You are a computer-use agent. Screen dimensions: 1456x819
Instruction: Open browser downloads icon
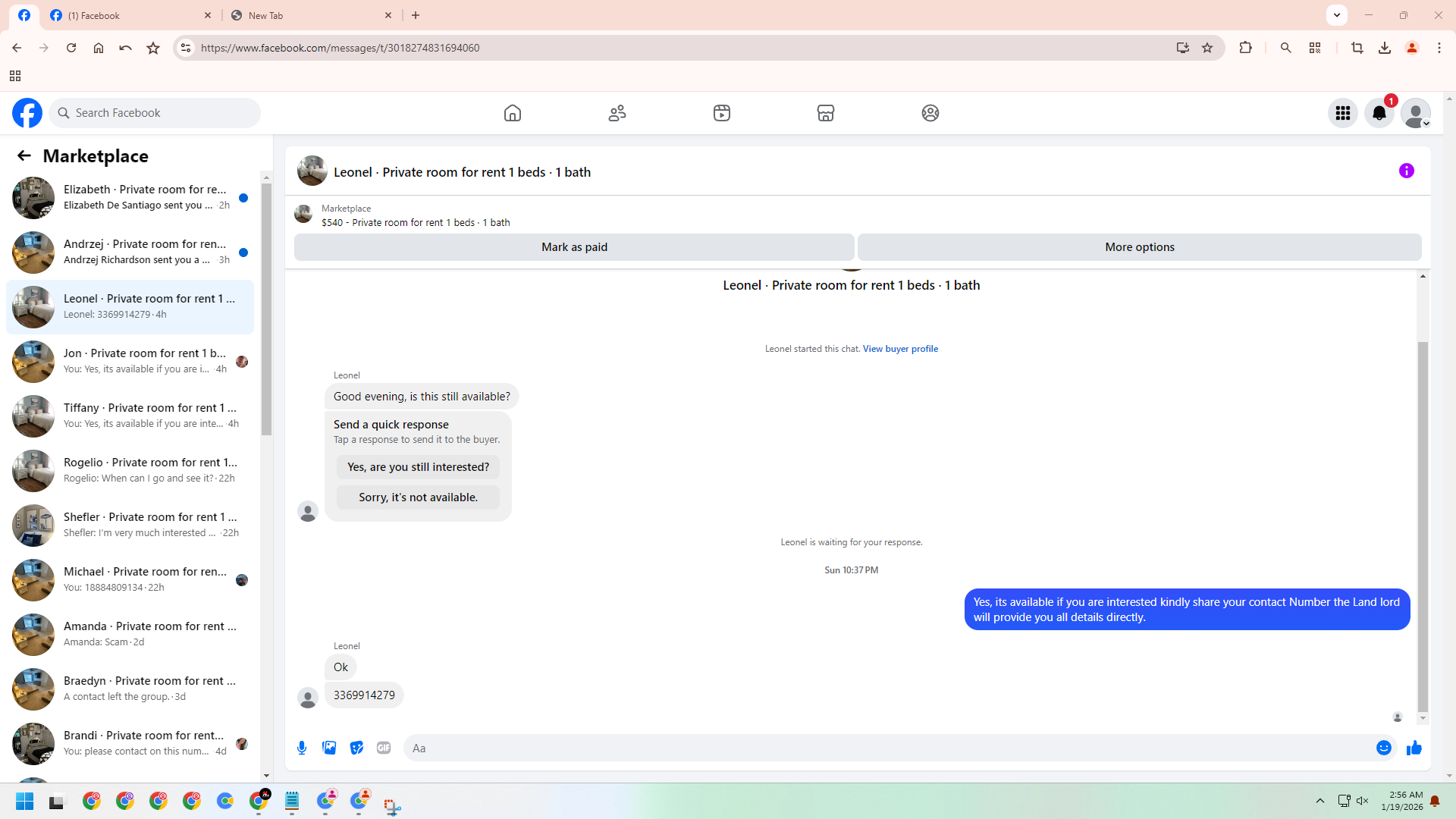[1385, 48]
